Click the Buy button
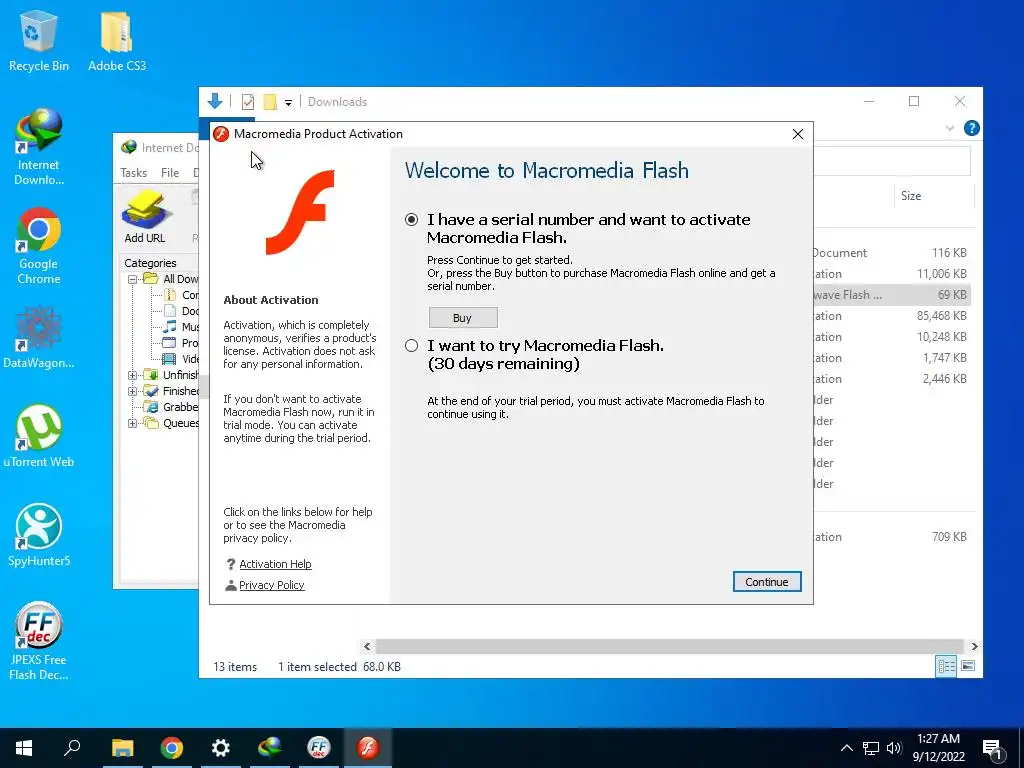Viewport: 1024px width, 768px height. 463,318
